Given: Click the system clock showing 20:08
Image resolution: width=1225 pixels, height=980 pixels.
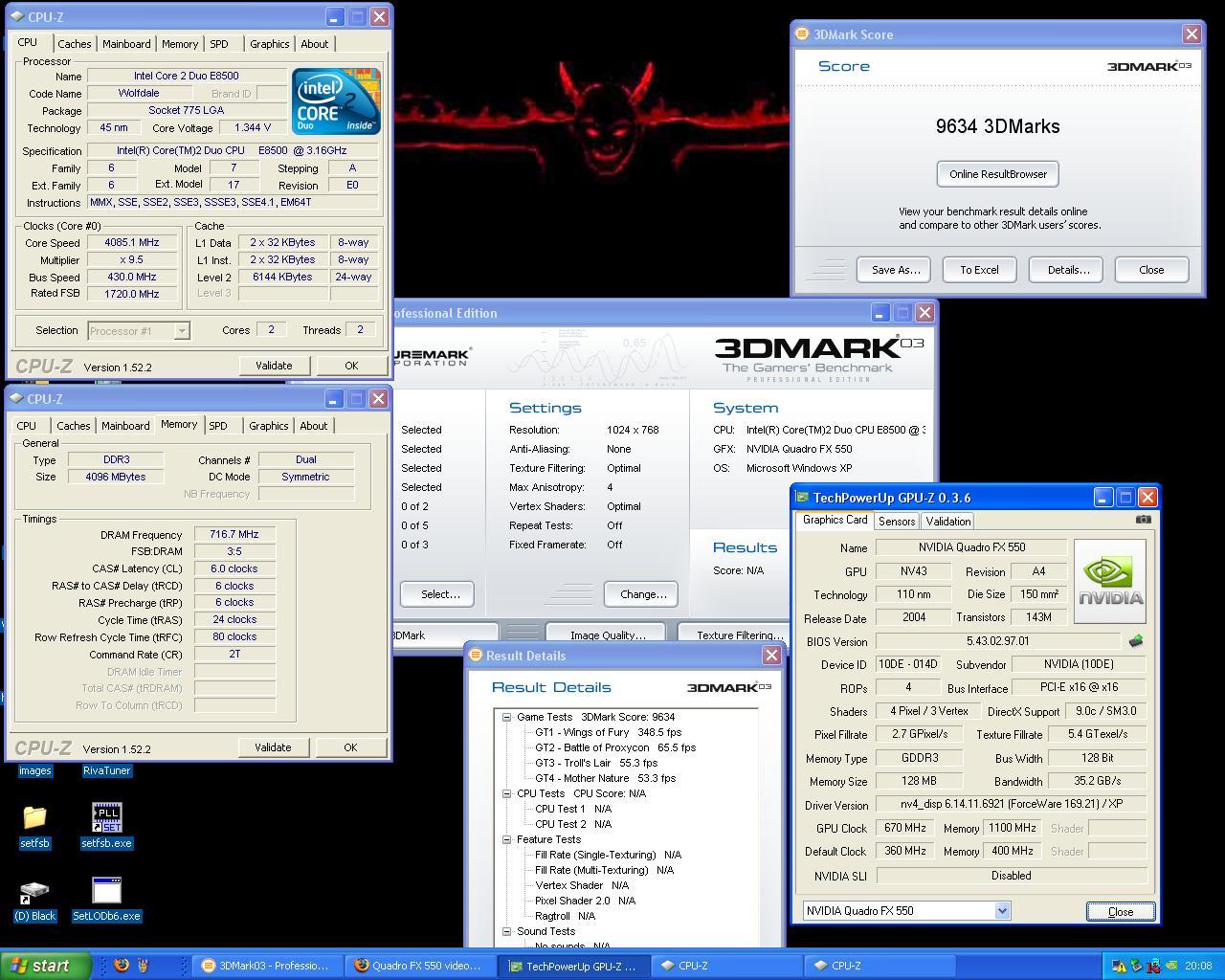Looking at the screenshot, I should tap(1197, 966).
